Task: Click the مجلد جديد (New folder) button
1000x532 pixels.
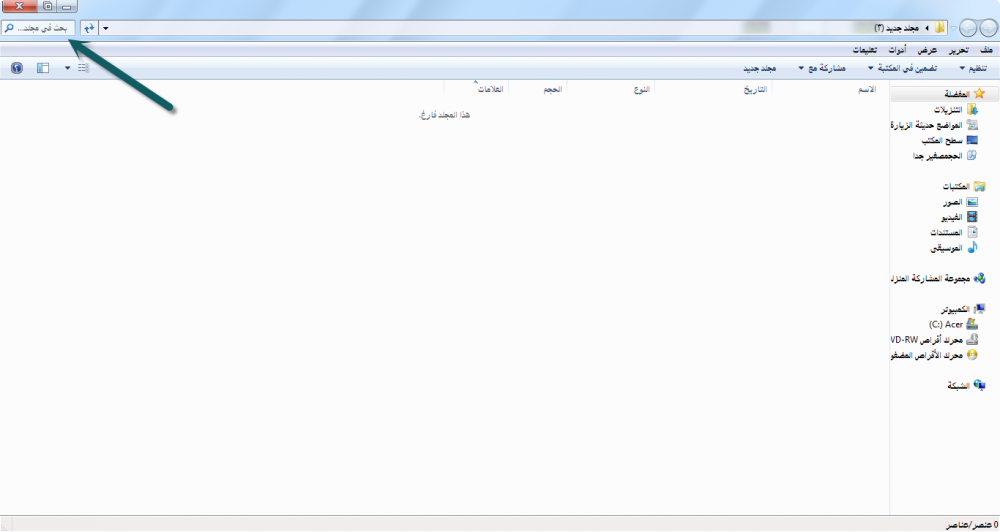Action: [x=759, y=68]
